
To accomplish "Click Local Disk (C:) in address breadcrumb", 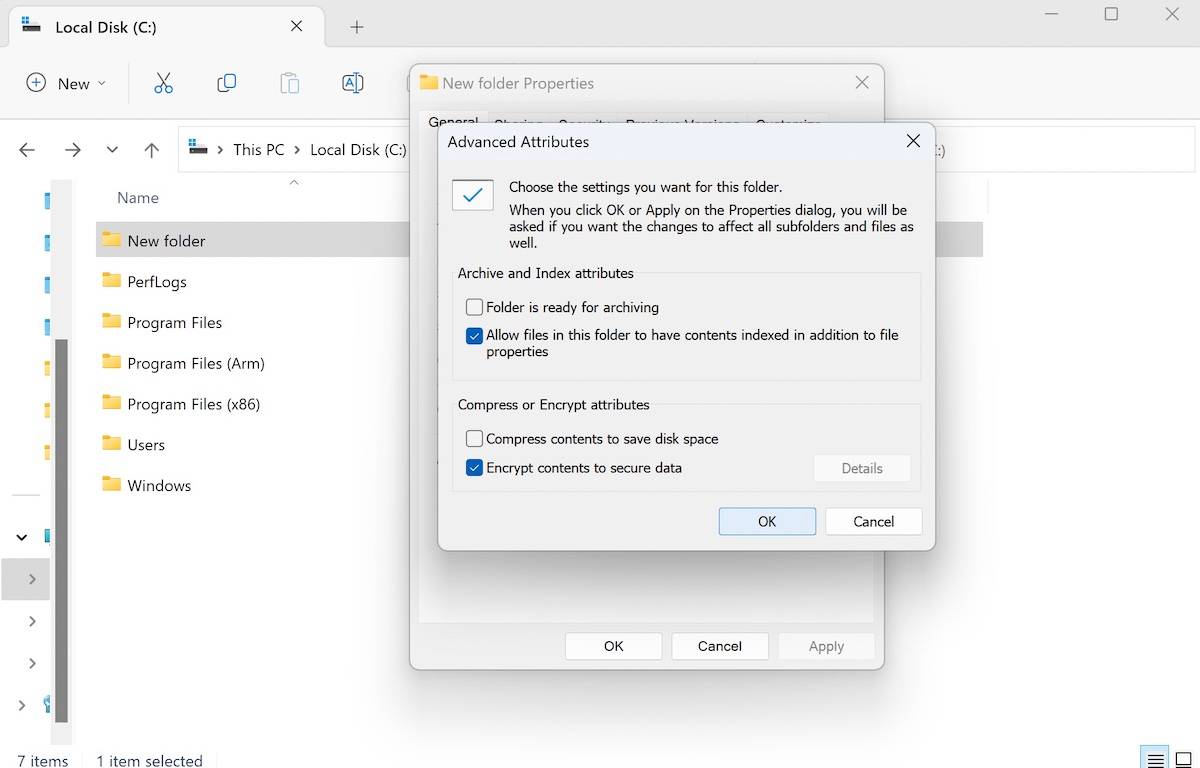I will (x=358, y=150).
